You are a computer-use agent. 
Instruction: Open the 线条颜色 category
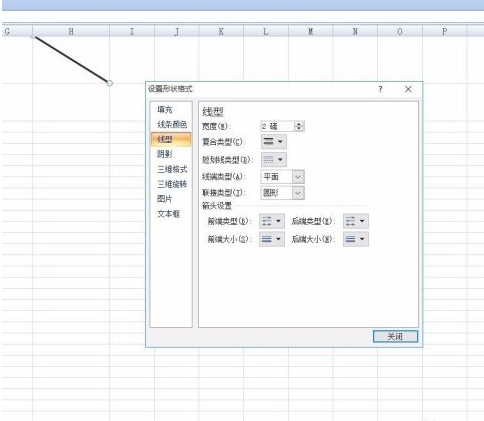coord(172,124)
